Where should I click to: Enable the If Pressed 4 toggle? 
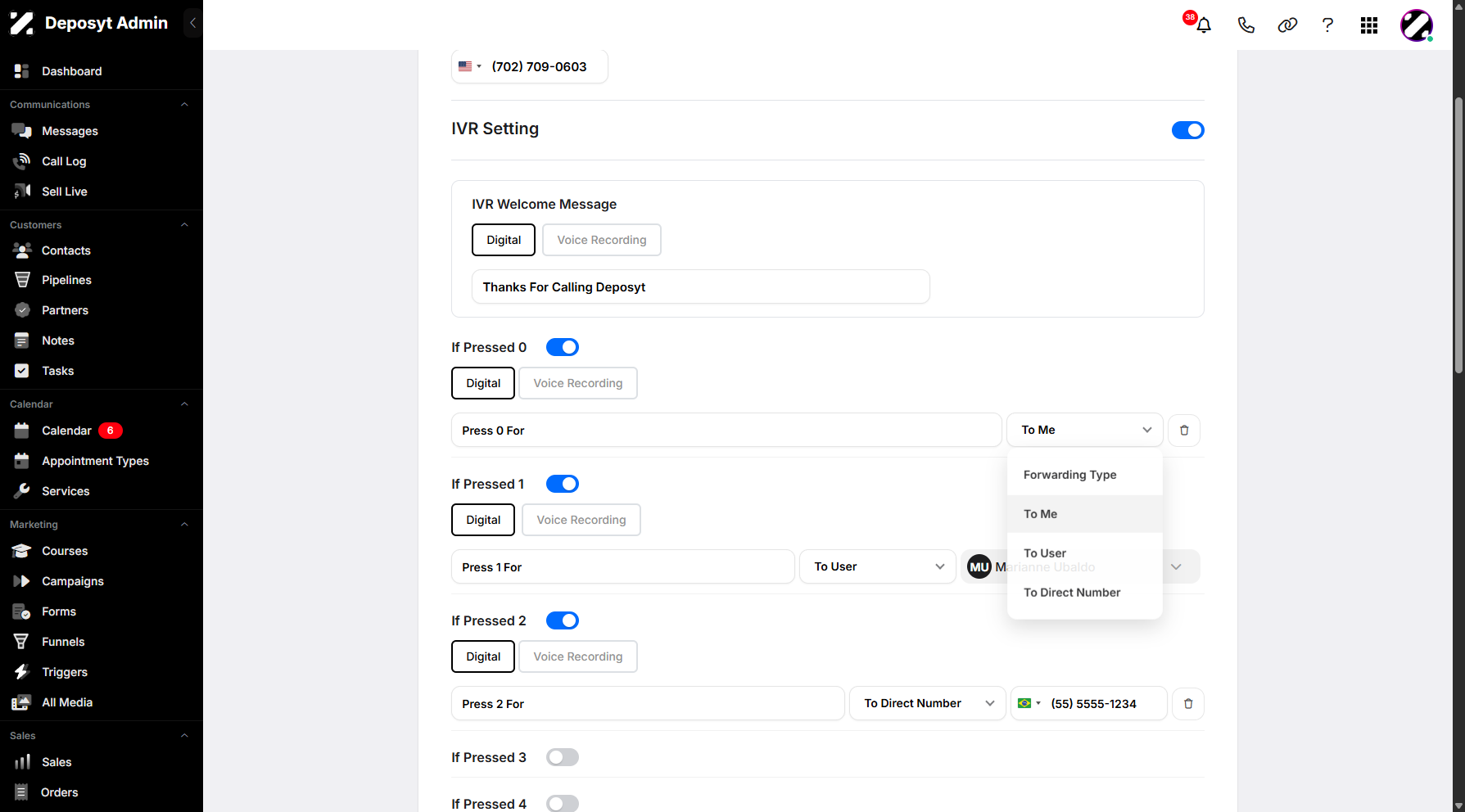pyautogui.click(x=563, y=804)
